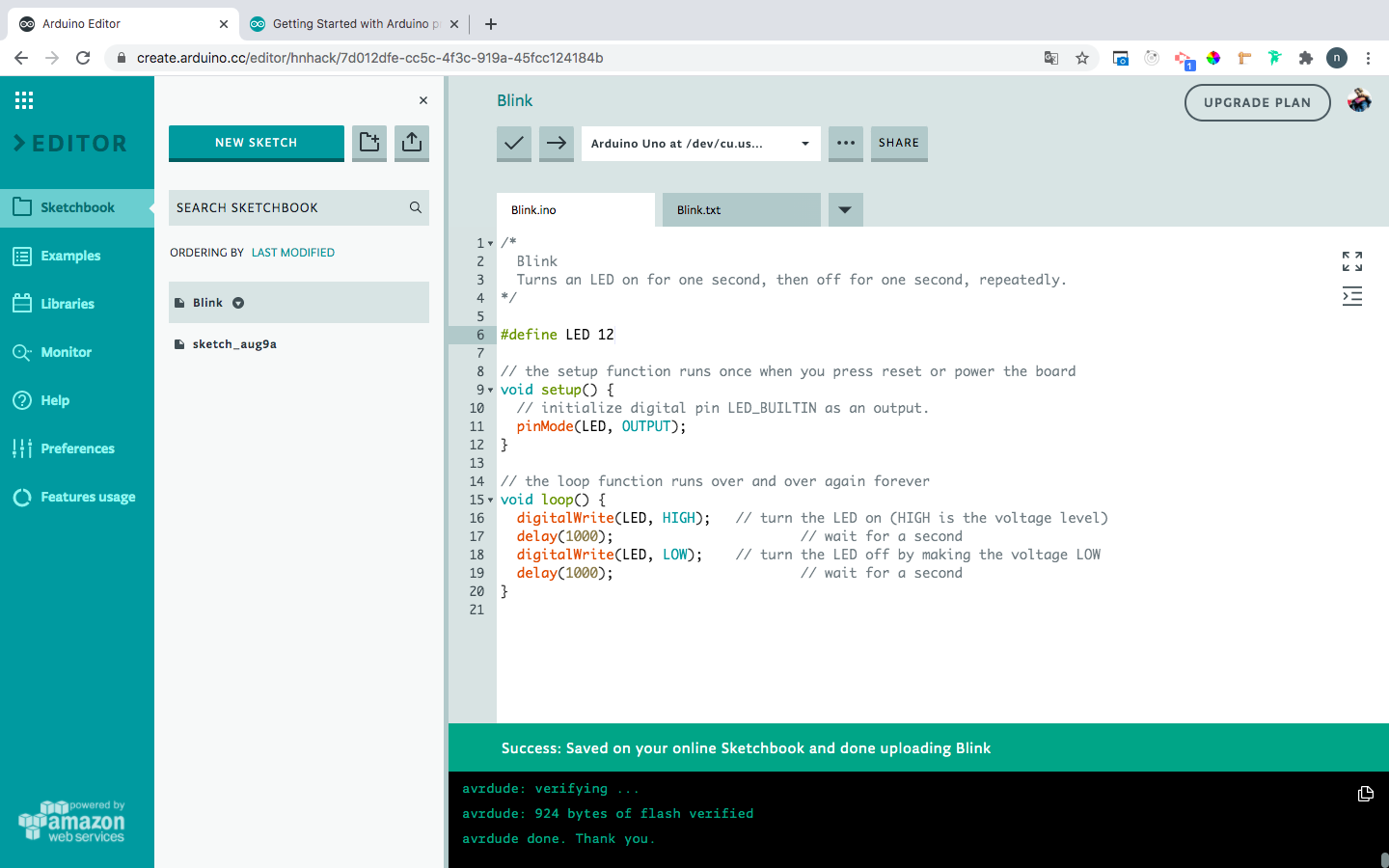Click the browser address bar URL
The width and height of the screenshot is (1389, 868).
click(370, 58)
